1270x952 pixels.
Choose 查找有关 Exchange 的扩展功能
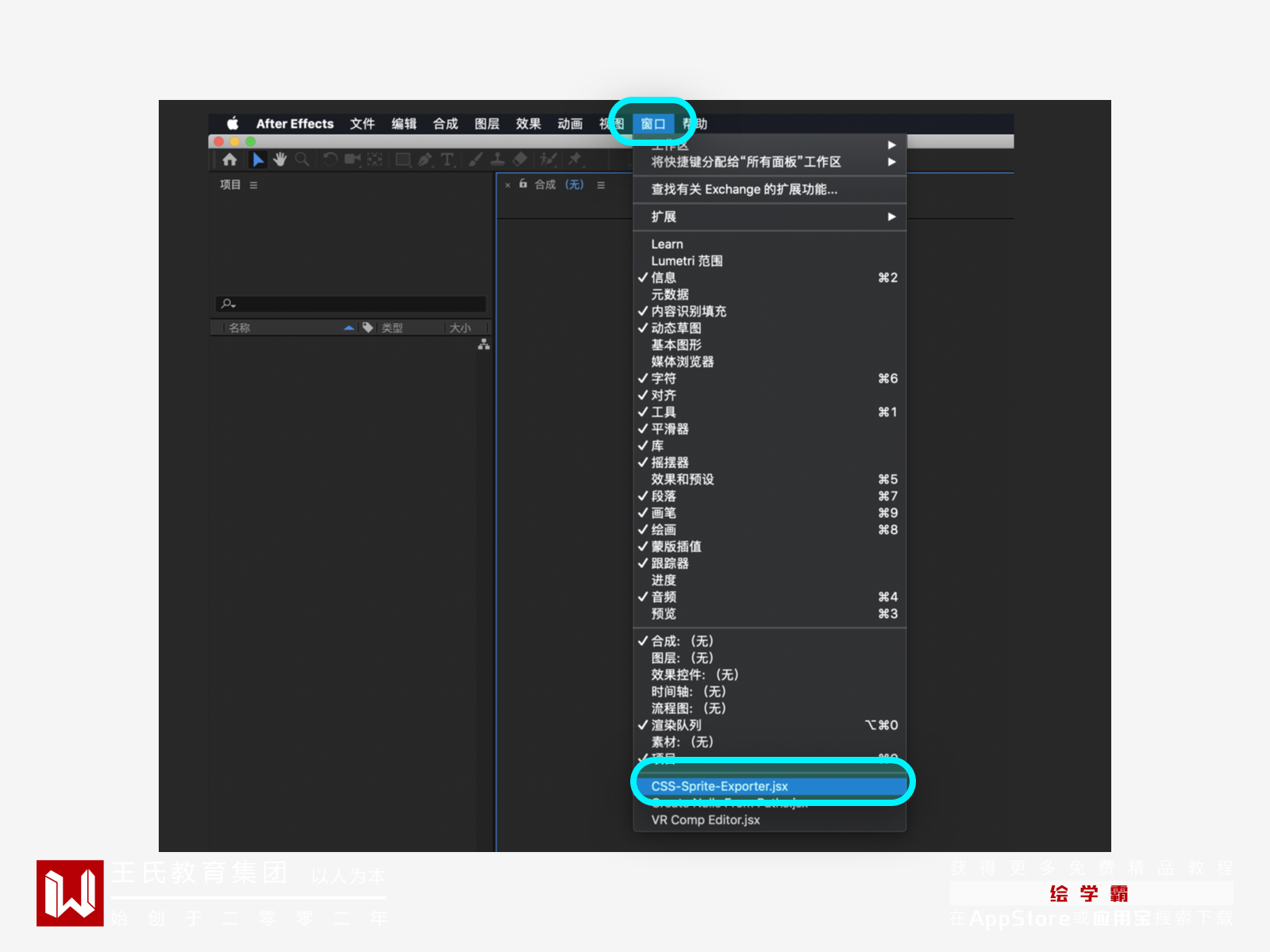click(x=770, y=189)
